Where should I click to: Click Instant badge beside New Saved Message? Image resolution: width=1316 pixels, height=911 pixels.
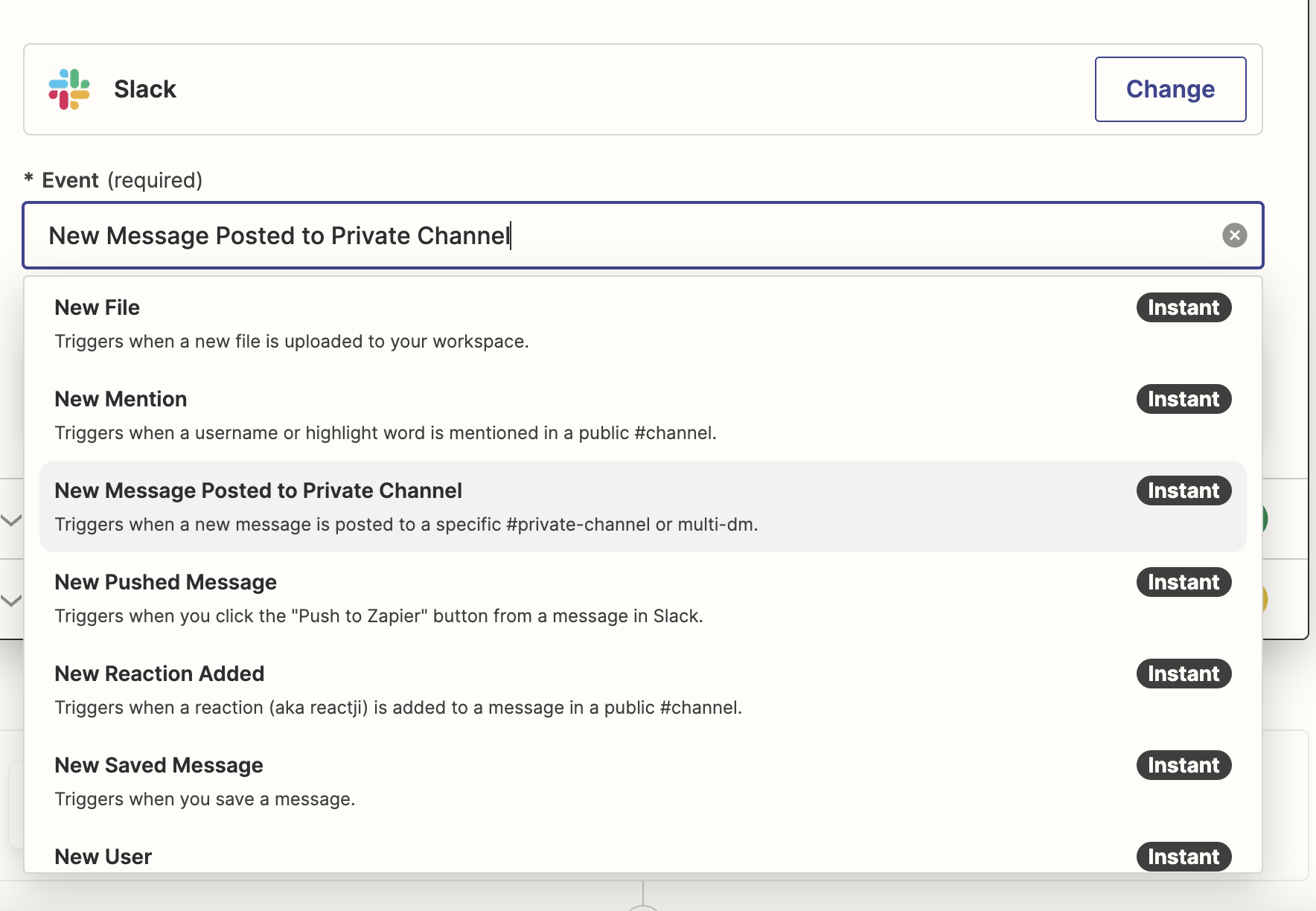pyautogui.click(x=1184, y=765)
